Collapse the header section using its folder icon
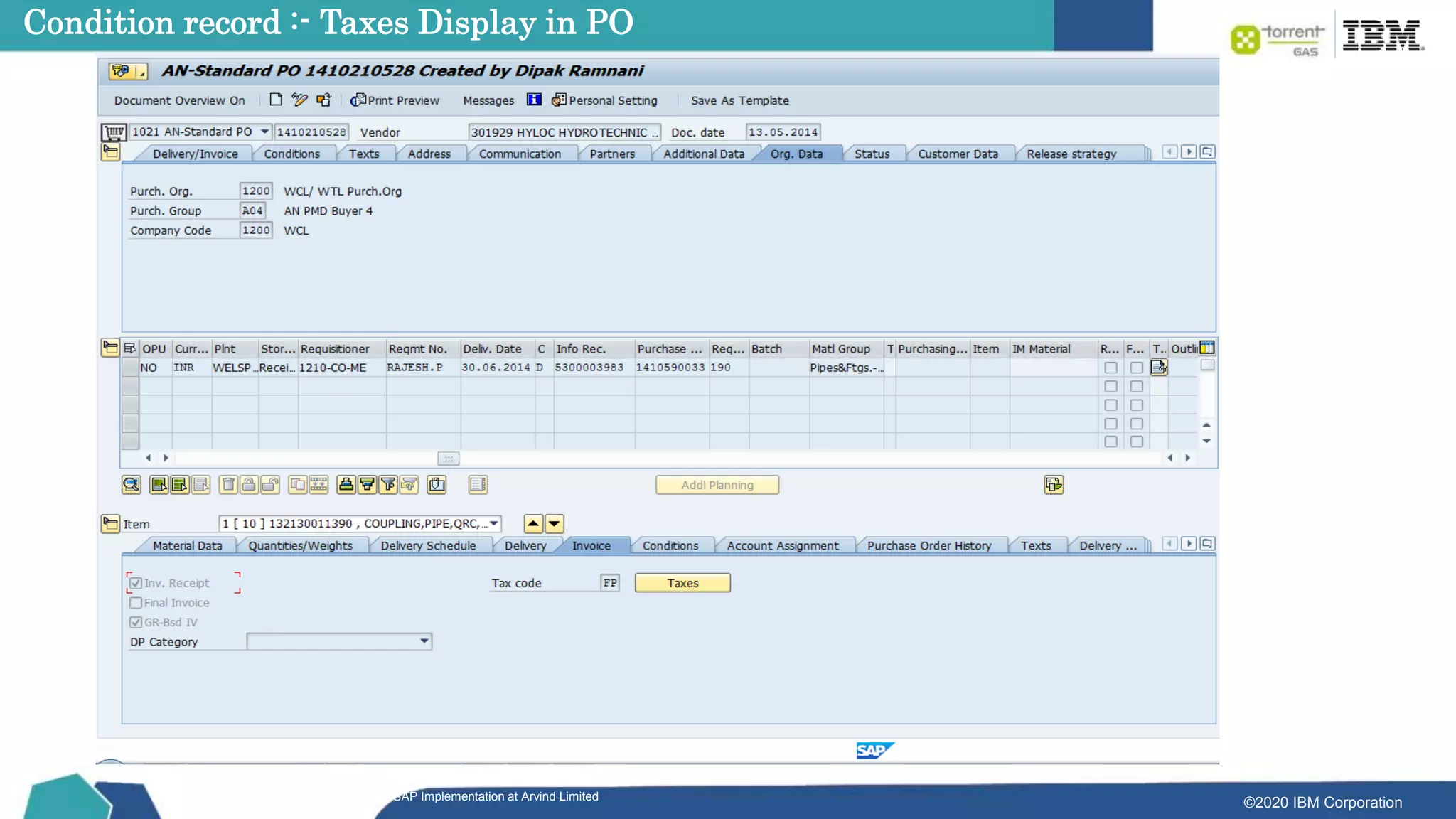The height and width of the screenshot is (819, 1456). [x=110, y=152]
